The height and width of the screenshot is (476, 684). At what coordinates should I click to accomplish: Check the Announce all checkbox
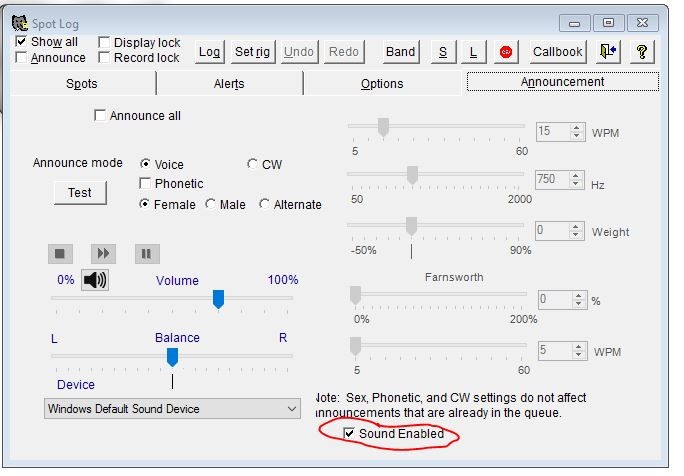click(x=100, y=116)
